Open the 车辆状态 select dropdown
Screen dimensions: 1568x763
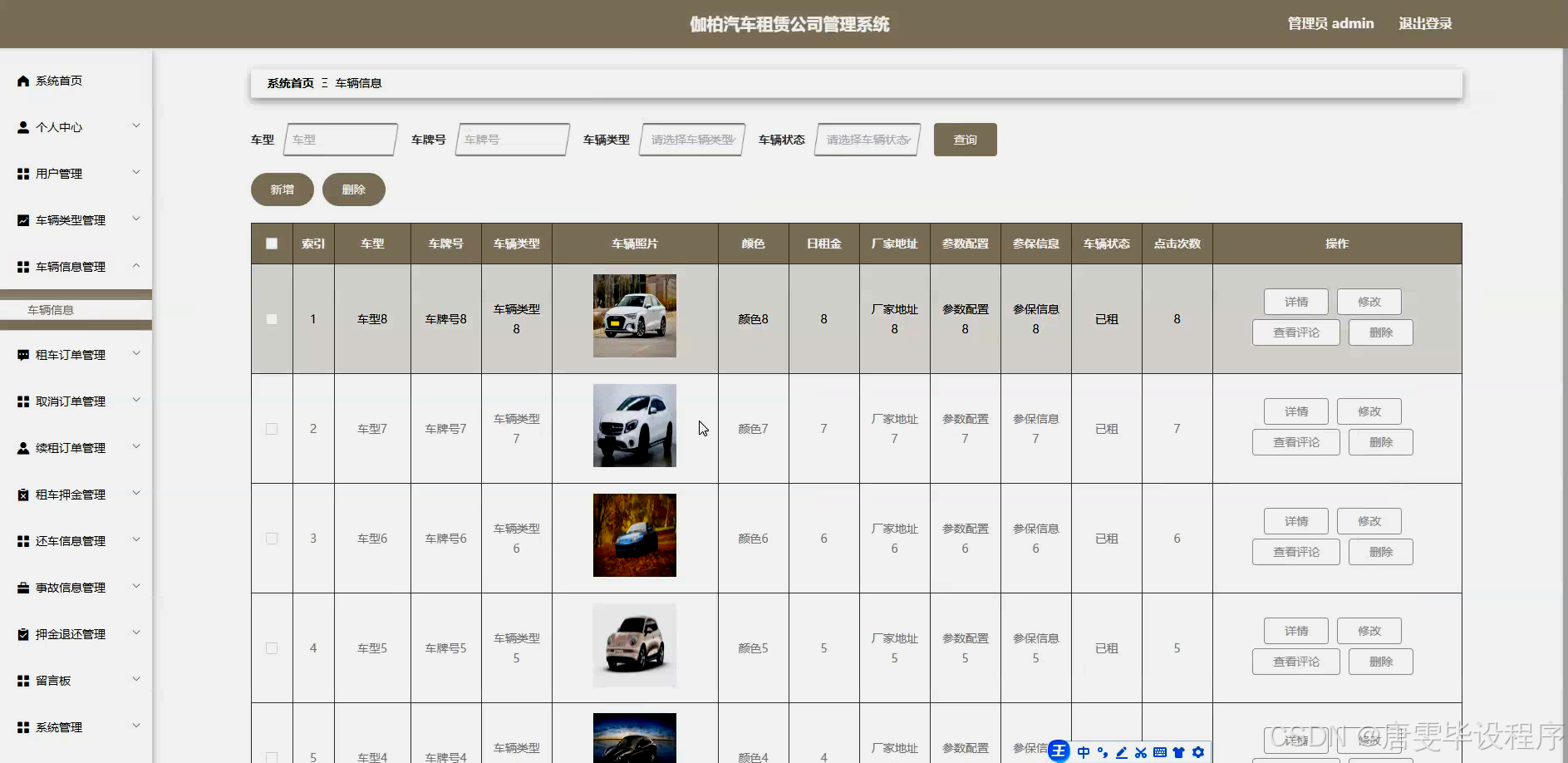pyautogui.click(x=868, y=140)
